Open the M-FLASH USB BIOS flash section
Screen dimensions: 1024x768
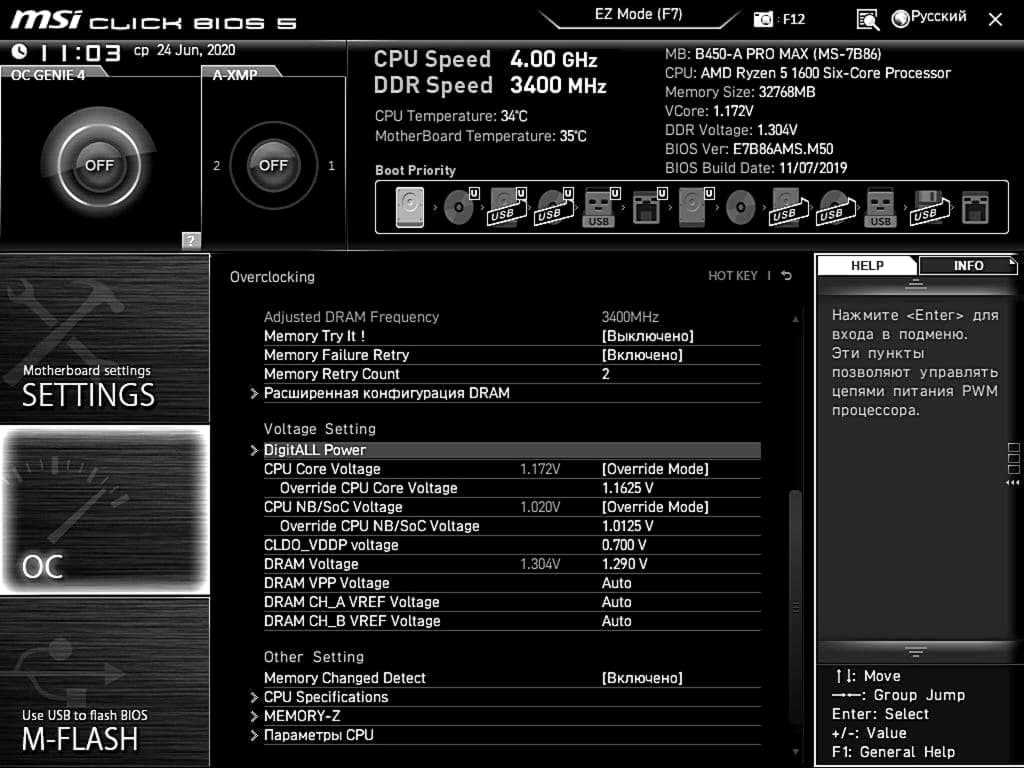[x=105, y=682]
